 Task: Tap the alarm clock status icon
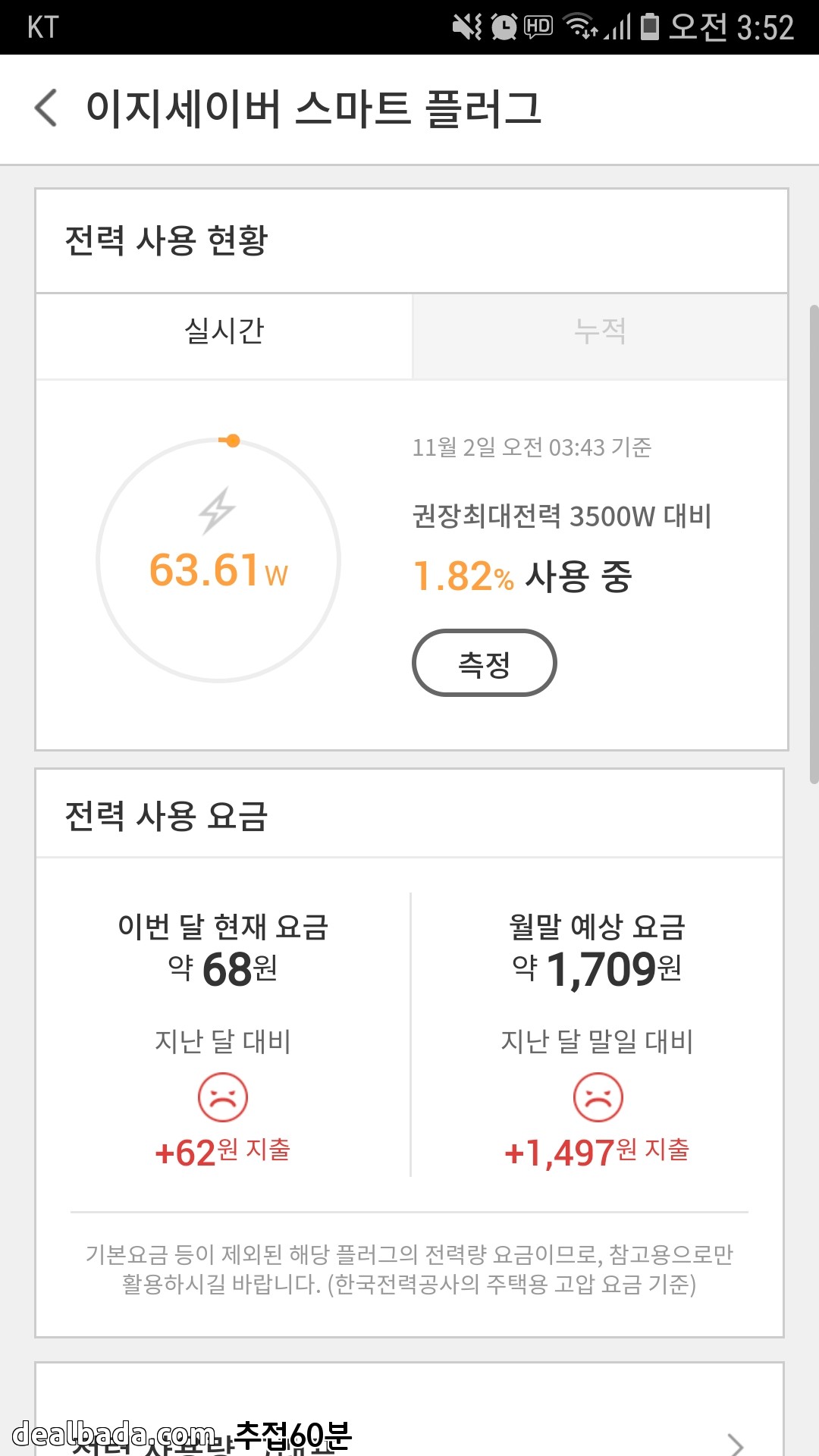pyautogui.click(x=503, y=27)
